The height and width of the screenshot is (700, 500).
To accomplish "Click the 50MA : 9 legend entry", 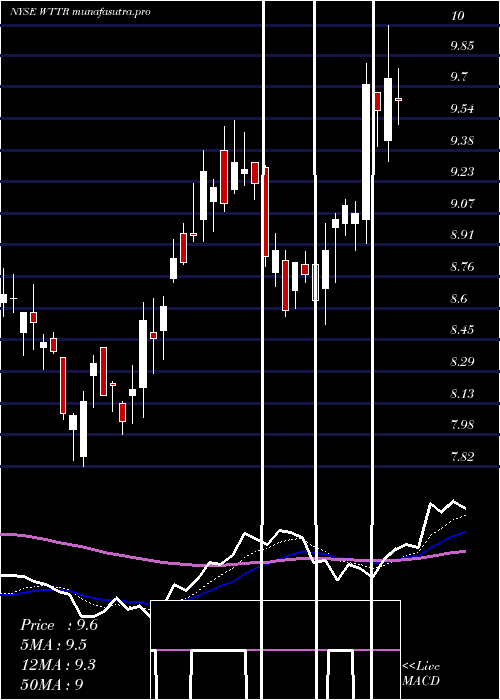I will coord(52,684).
